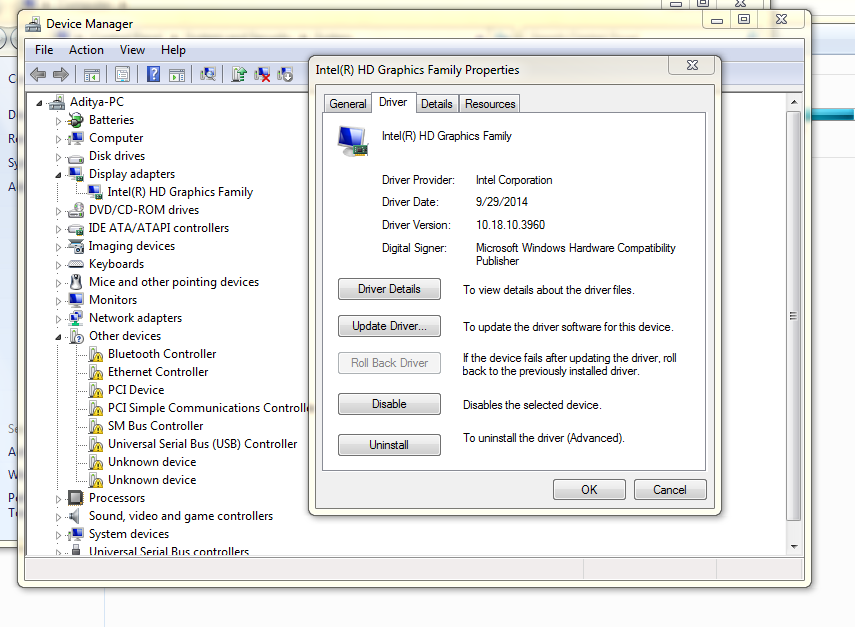Expand the Batteries node
The width and height of the screenshot is (855, 627).
[x=58, y=121]
